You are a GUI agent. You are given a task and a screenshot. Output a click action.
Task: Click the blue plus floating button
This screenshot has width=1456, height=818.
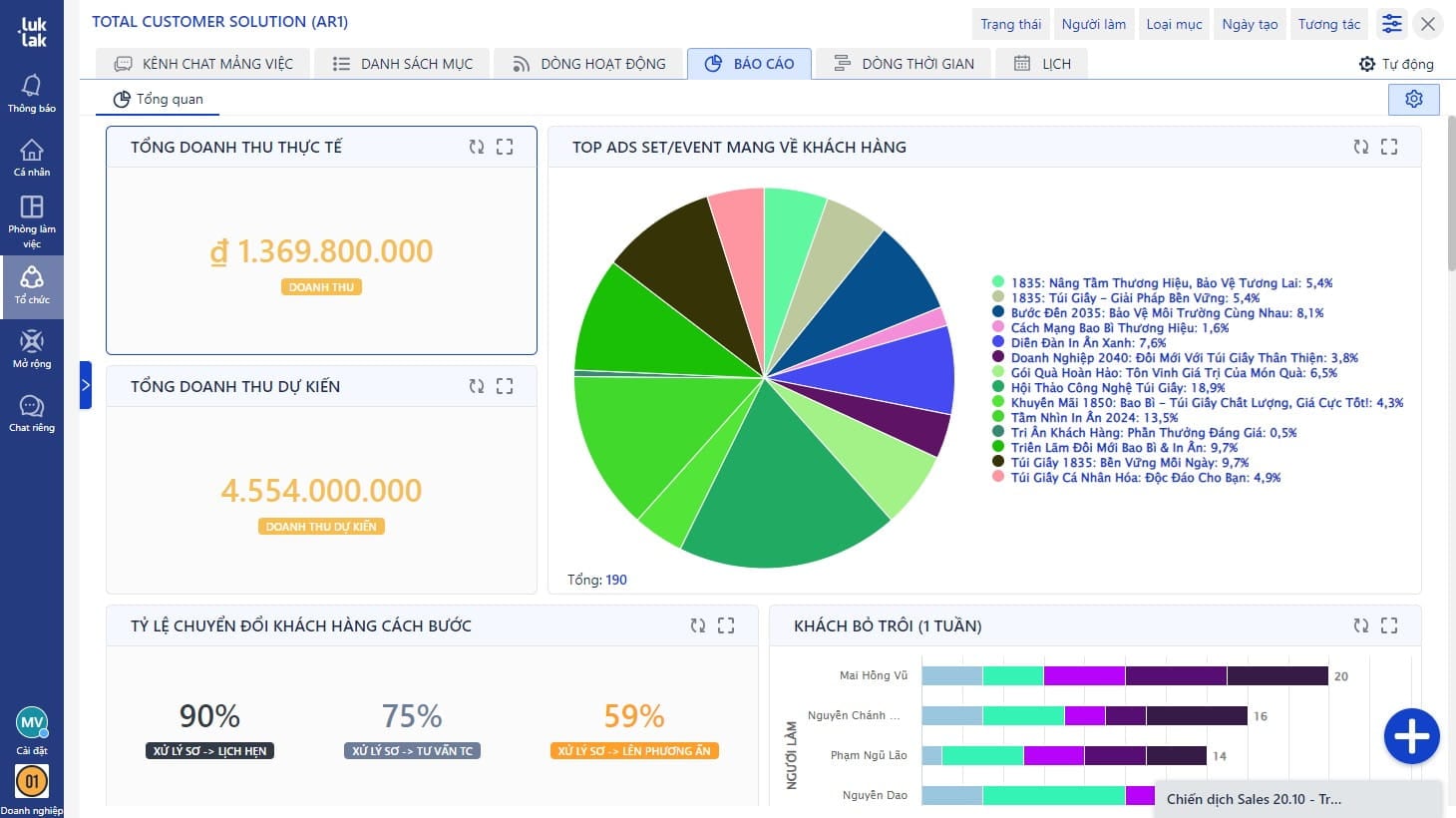click(x=1411, y=736)
